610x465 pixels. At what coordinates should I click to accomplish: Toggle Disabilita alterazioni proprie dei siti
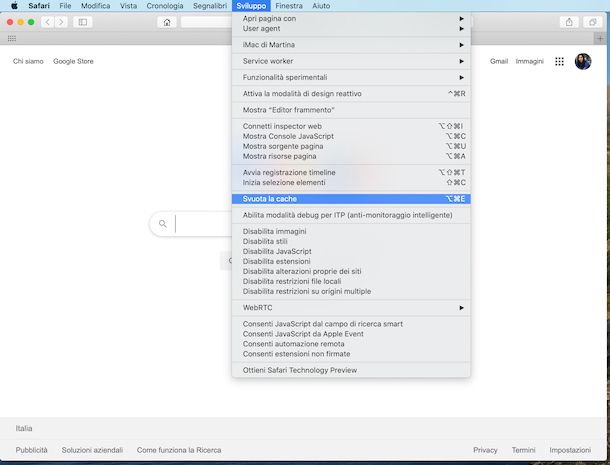(351, 271)
